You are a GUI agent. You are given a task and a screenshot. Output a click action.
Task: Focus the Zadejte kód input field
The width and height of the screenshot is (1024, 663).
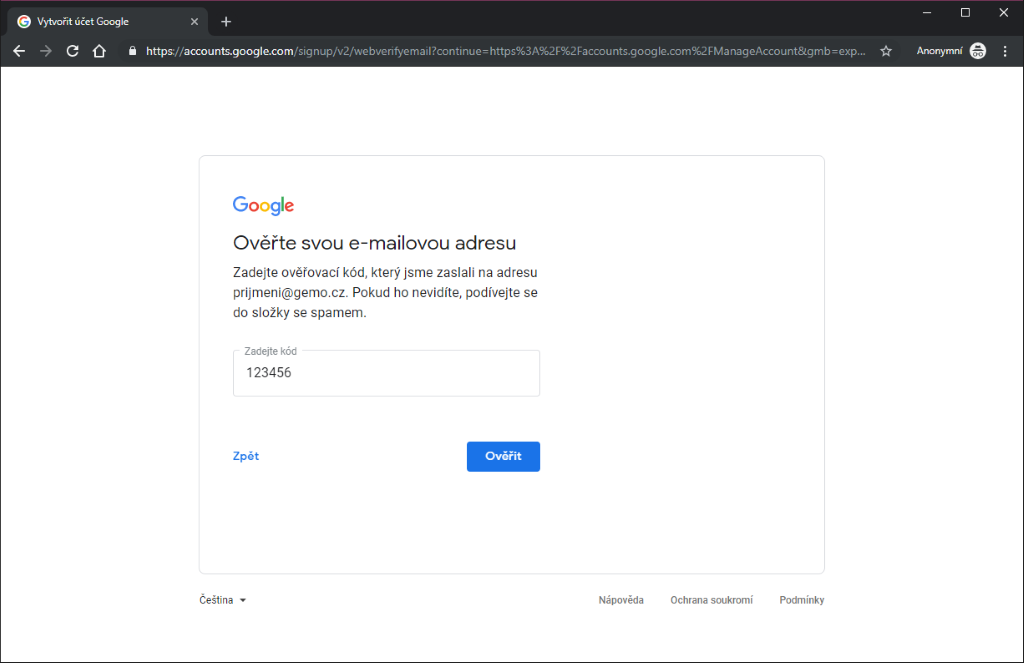click(386, 373)
